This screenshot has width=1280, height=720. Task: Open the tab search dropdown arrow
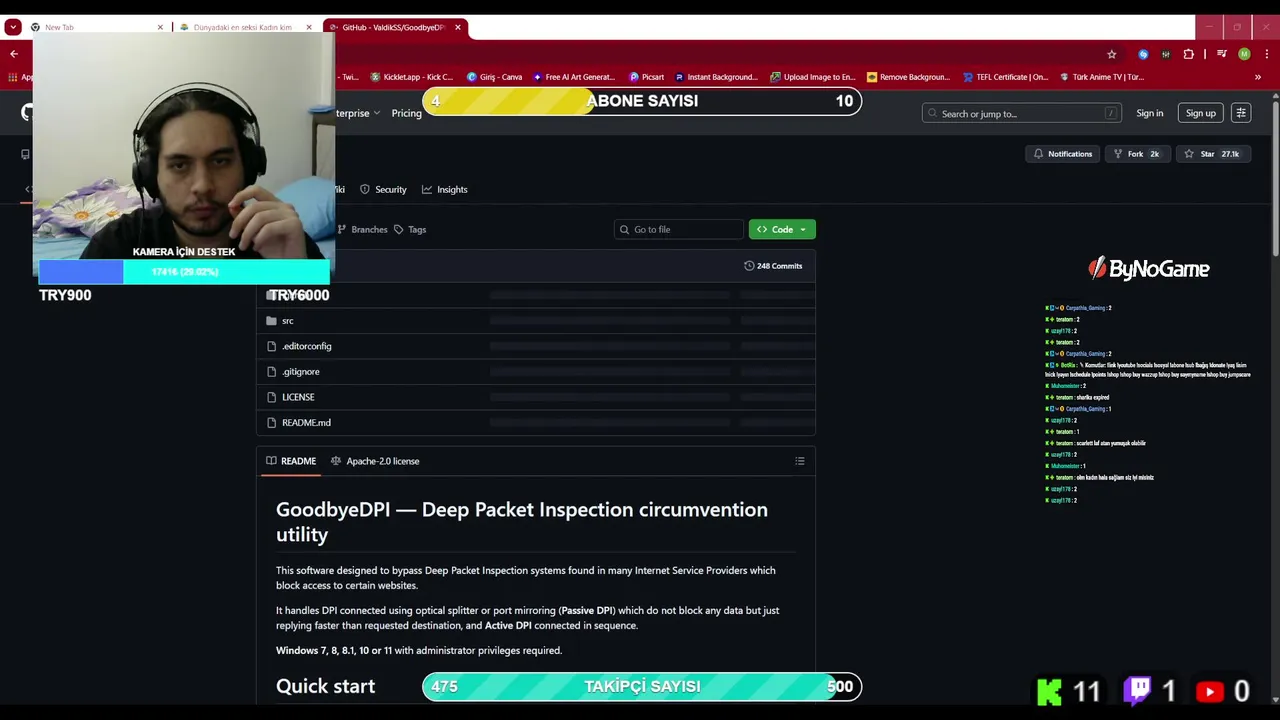13,27
